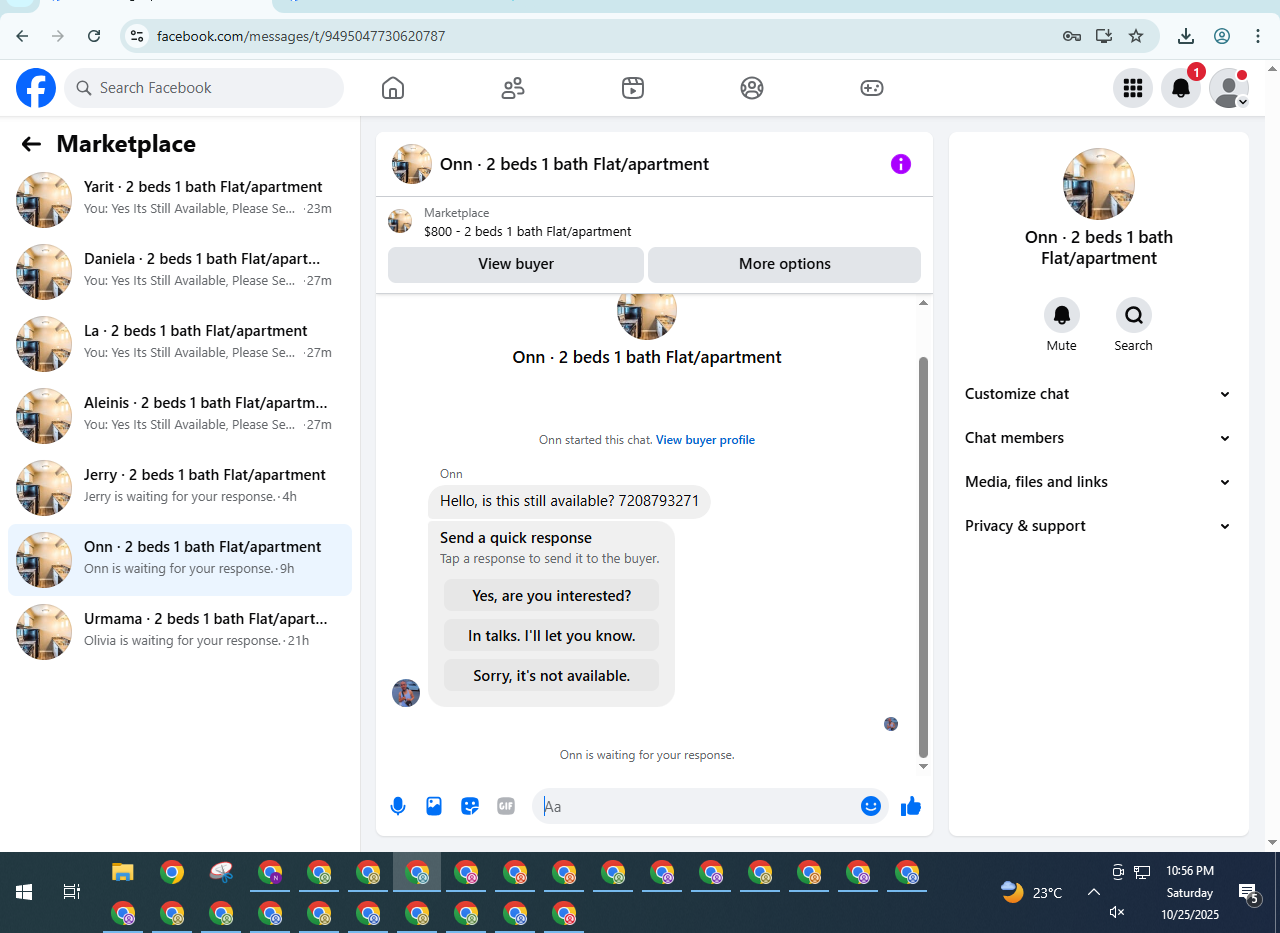Open the Friends icon in top navigation

513,88
